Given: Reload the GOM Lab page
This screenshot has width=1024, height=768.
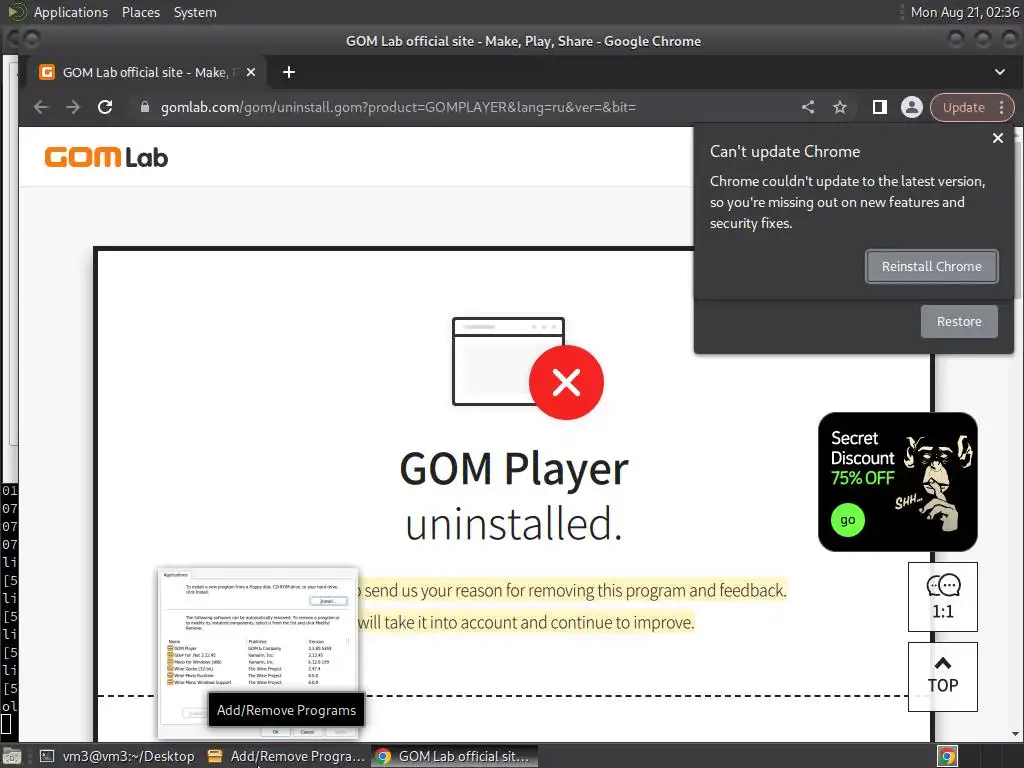Looking at the screenshot, I should [x=104, y=107].
